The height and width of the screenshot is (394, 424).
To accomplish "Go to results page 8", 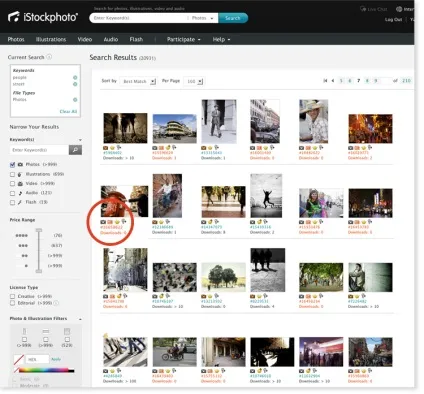I will click(367, 81).
